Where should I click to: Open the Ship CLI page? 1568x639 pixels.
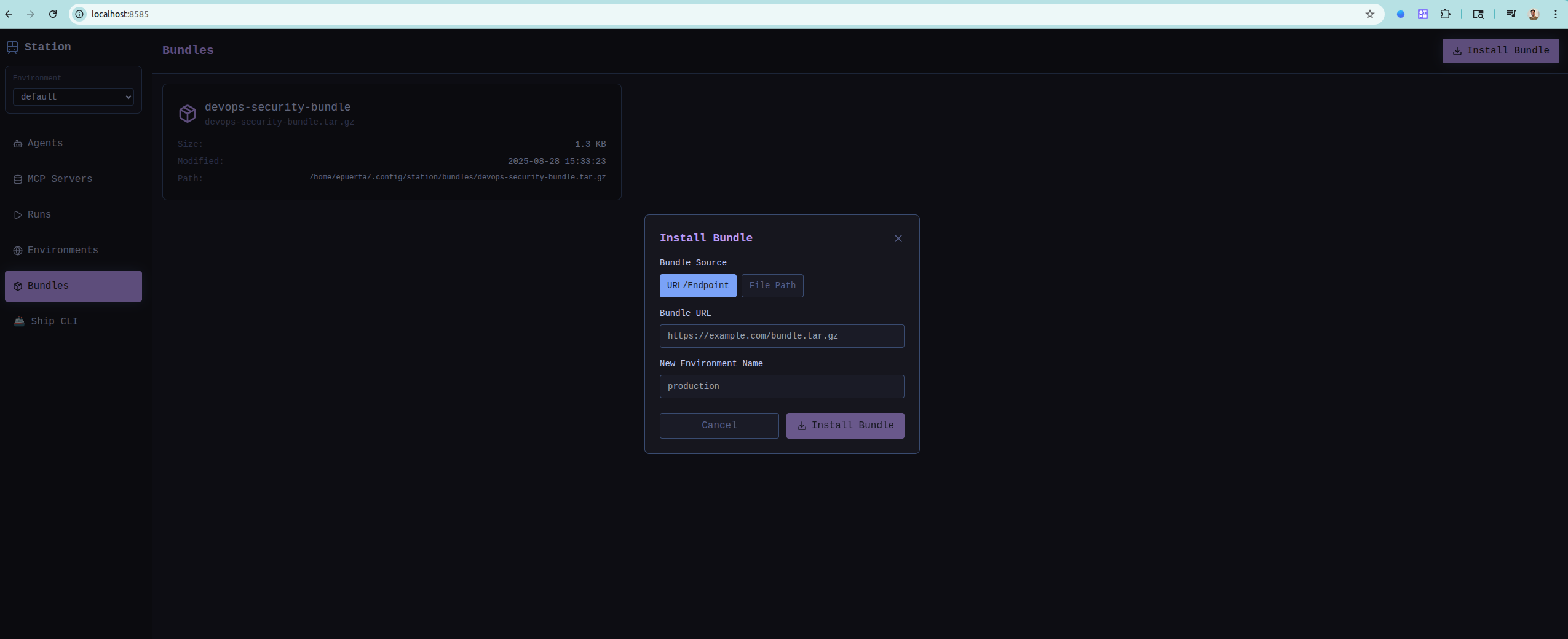(x=73, y=322)
